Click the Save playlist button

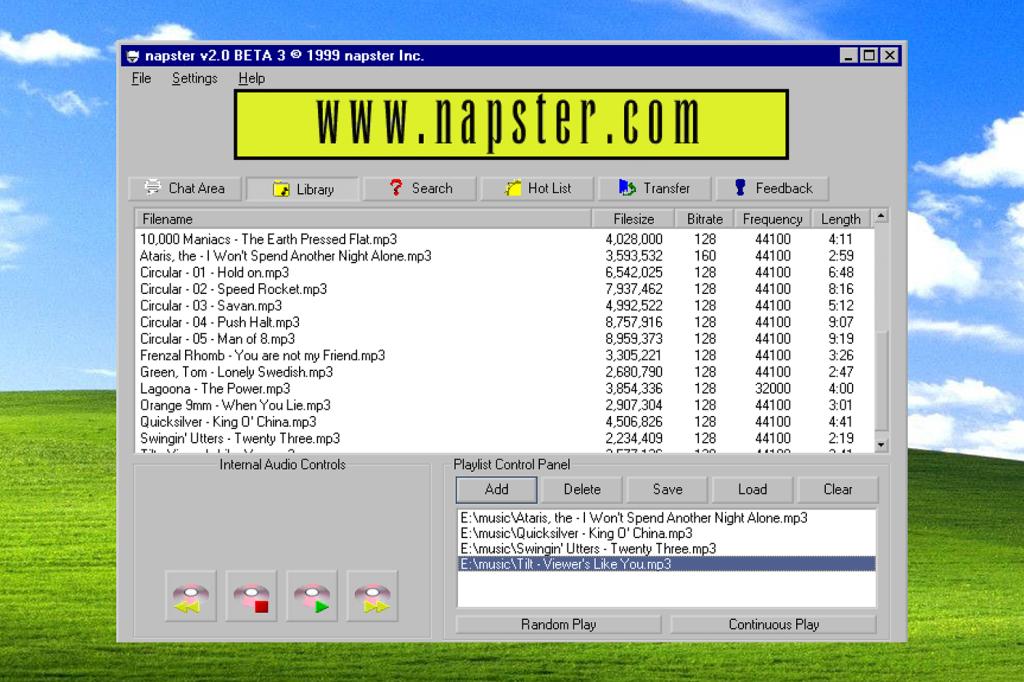(667, 489)
